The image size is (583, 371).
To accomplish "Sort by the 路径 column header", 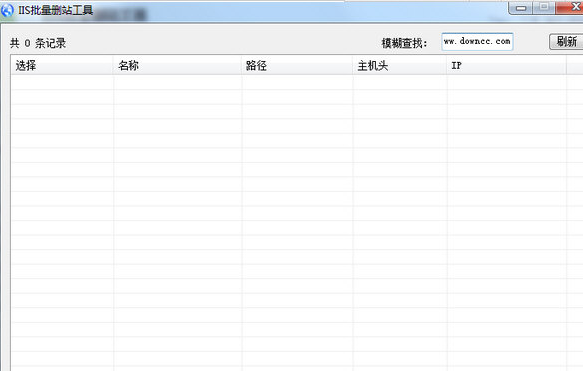I will (x=297, y=65).
